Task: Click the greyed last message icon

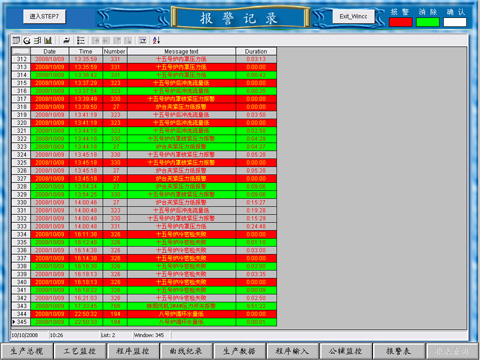Action: (x=128, y=40)
